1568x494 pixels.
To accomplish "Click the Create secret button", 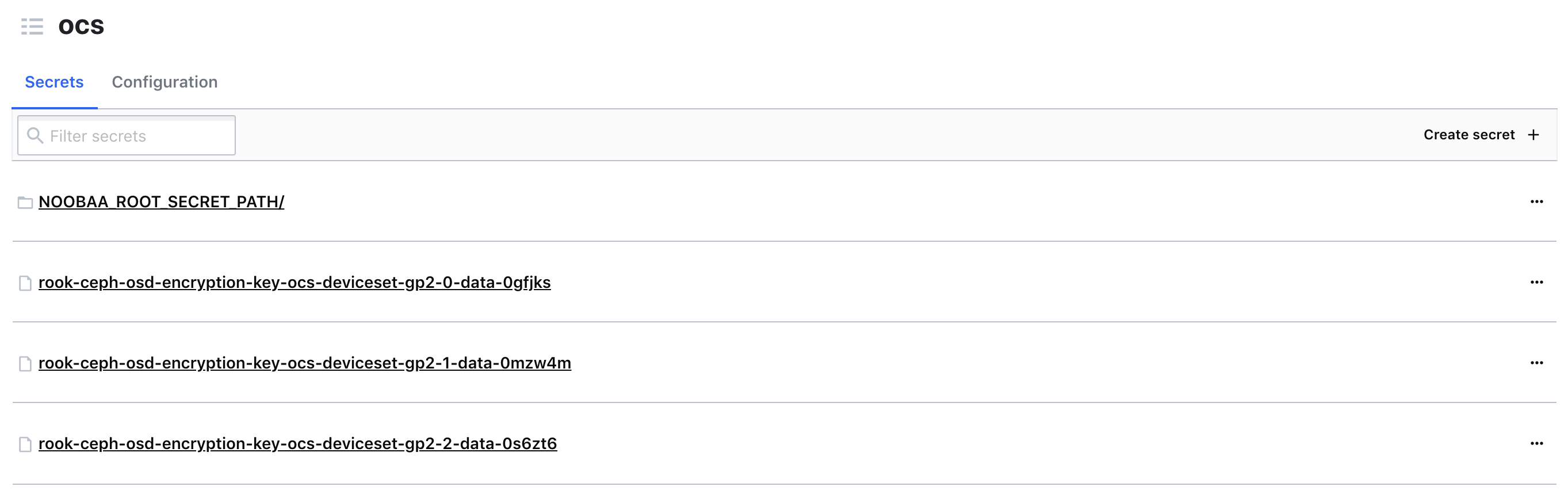I will 1481,135.
